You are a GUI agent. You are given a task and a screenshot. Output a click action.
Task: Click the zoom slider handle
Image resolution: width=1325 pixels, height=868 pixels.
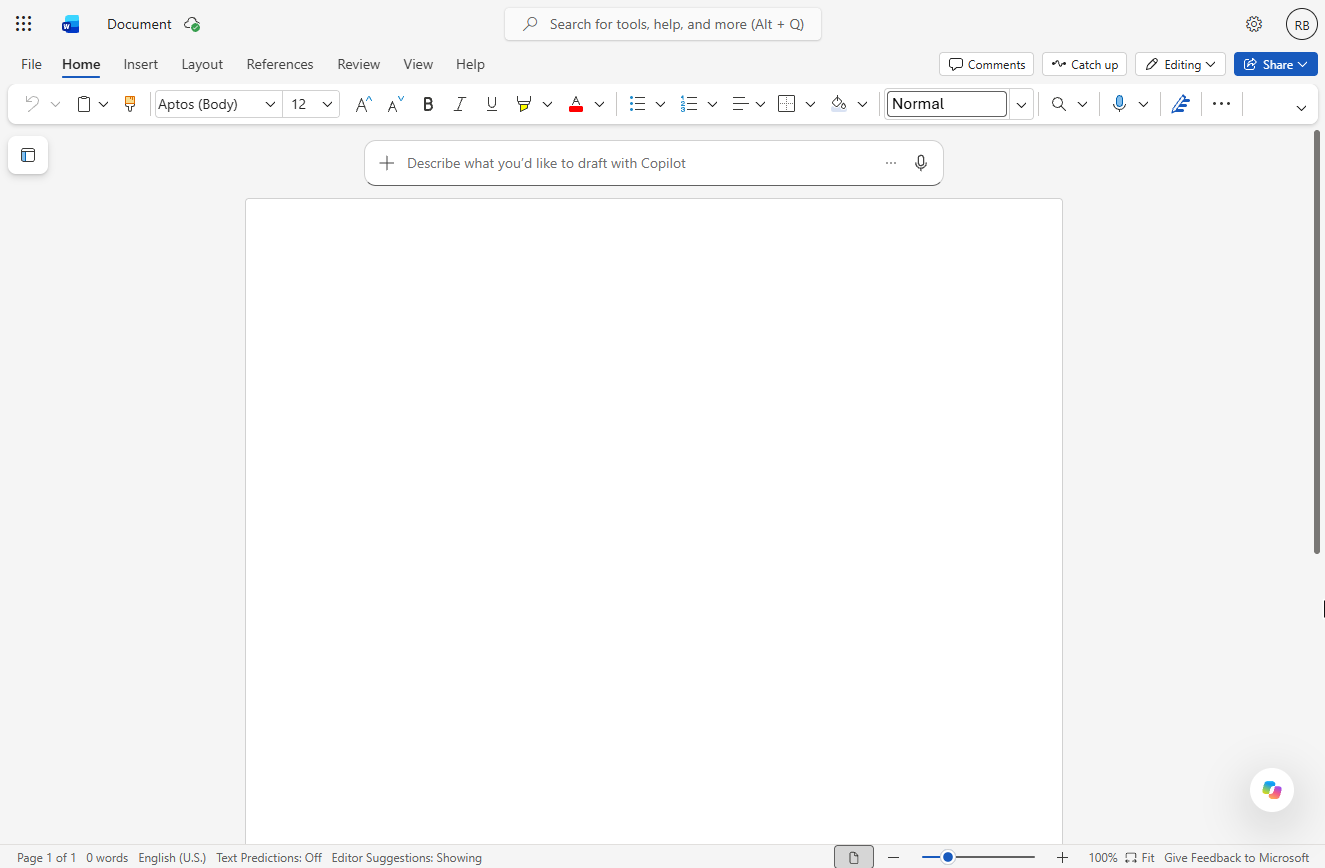point(948,857)
